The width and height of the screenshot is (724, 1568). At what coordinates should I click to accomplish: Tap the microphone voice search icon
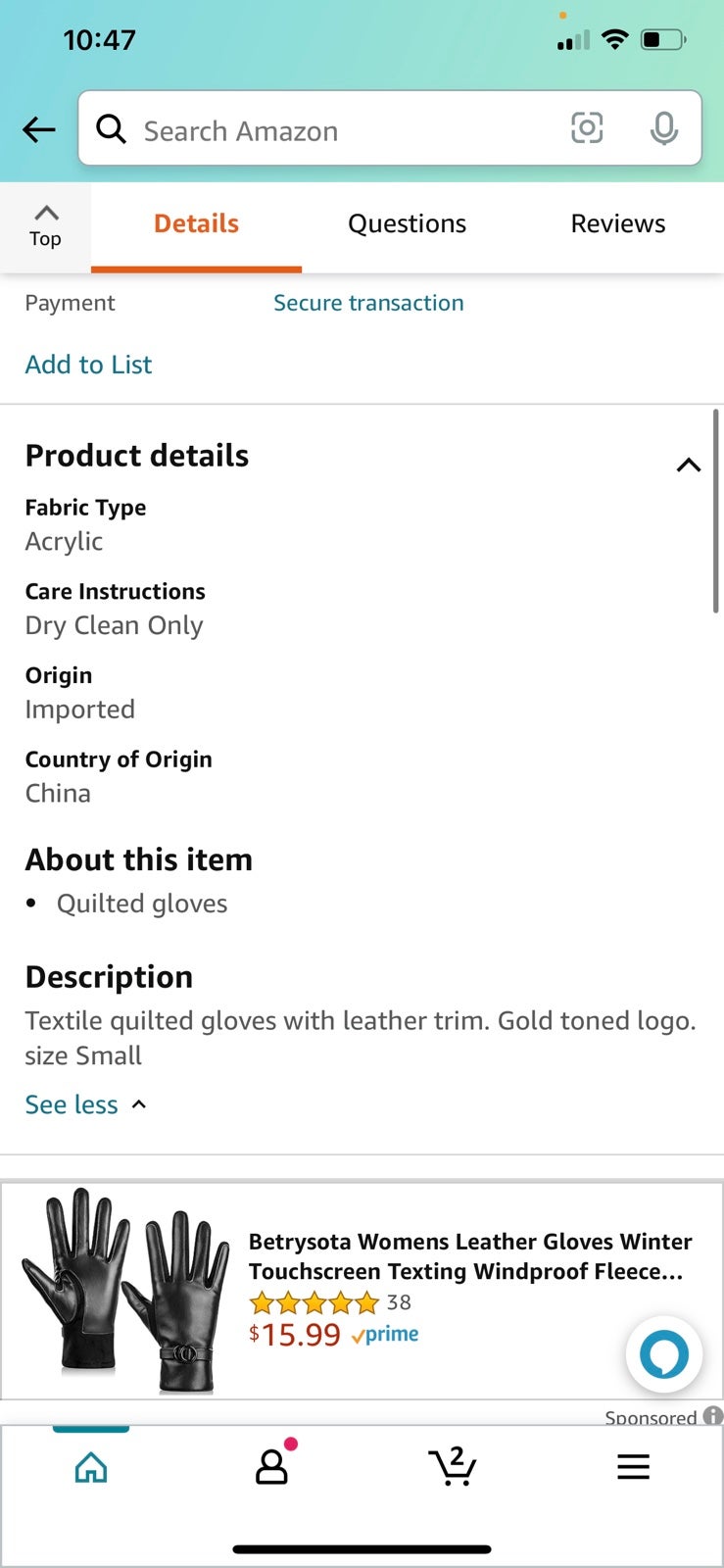point(664,128)
